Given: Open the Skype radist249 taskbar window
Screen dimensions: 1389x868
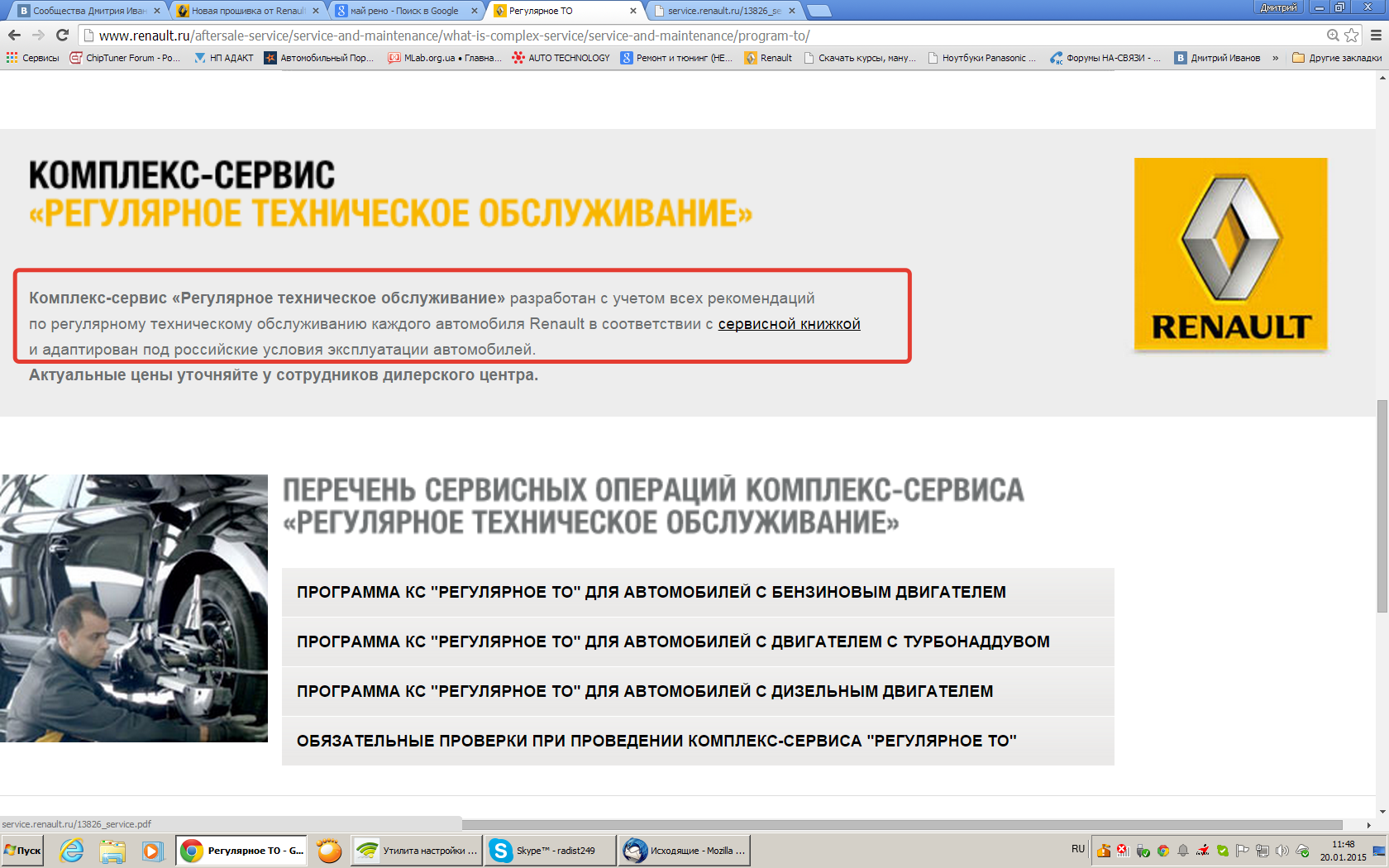Looking at the screenshot, I should [550, 850].
